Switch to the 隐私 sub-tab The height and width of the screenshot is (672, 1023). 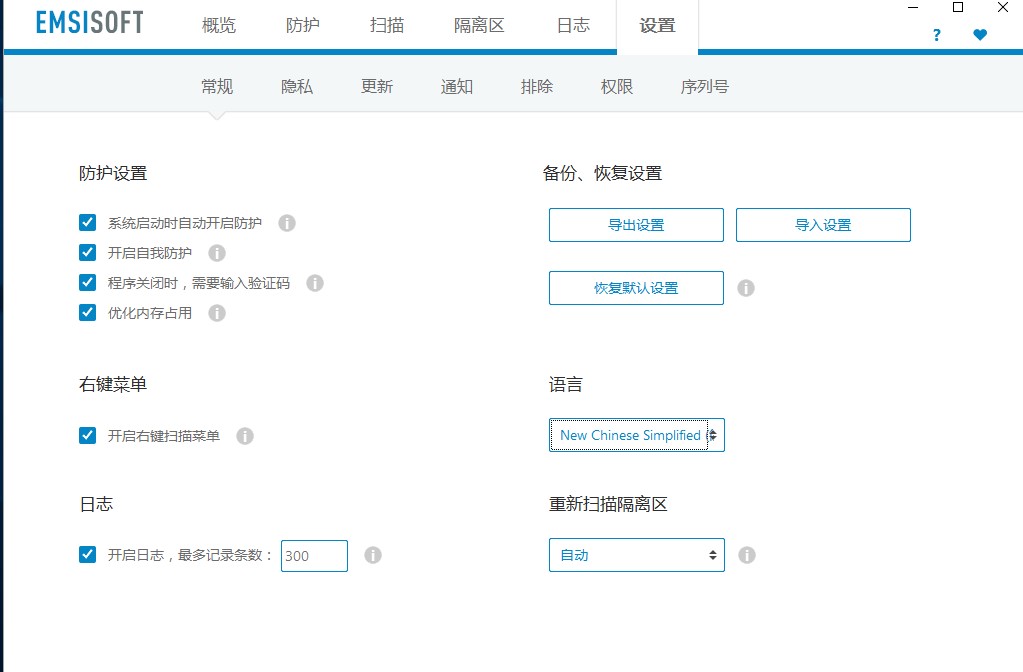297,87
